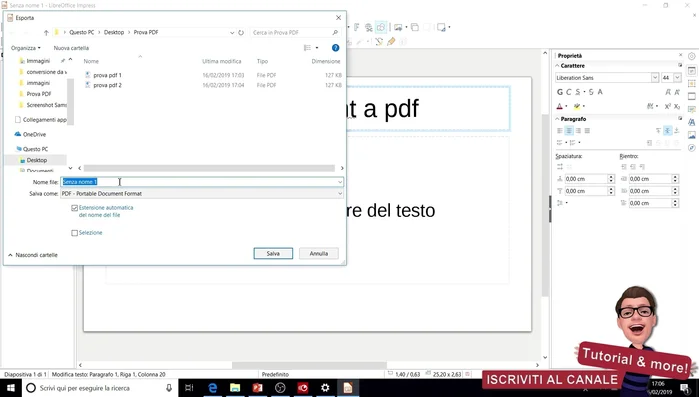
Task: Collapse Paragrafo section
Action: (557, 119)
